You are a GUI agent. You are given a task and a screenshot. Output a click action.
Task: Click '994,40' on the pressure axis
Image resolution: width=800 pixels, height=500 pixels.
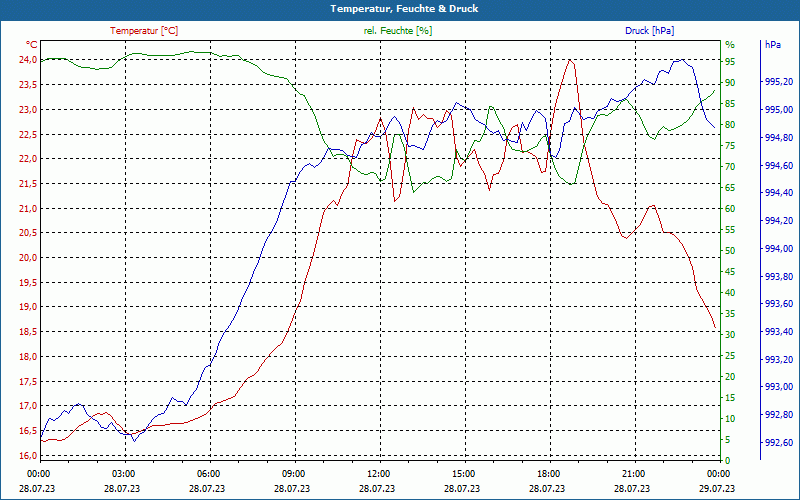click(779, 193)
